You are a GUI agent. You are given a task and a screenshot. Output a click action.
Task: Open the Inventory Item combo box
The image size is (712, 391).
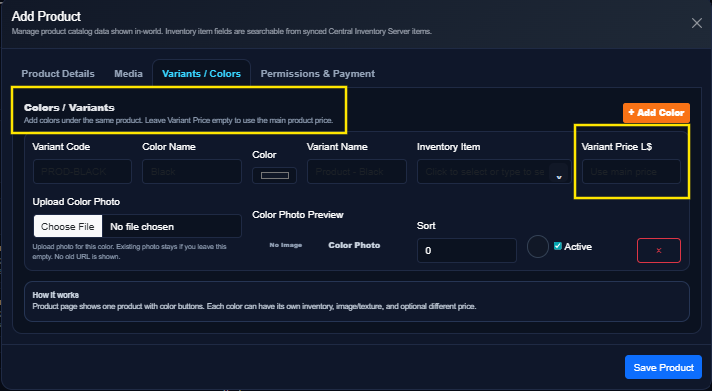point(494,172)
